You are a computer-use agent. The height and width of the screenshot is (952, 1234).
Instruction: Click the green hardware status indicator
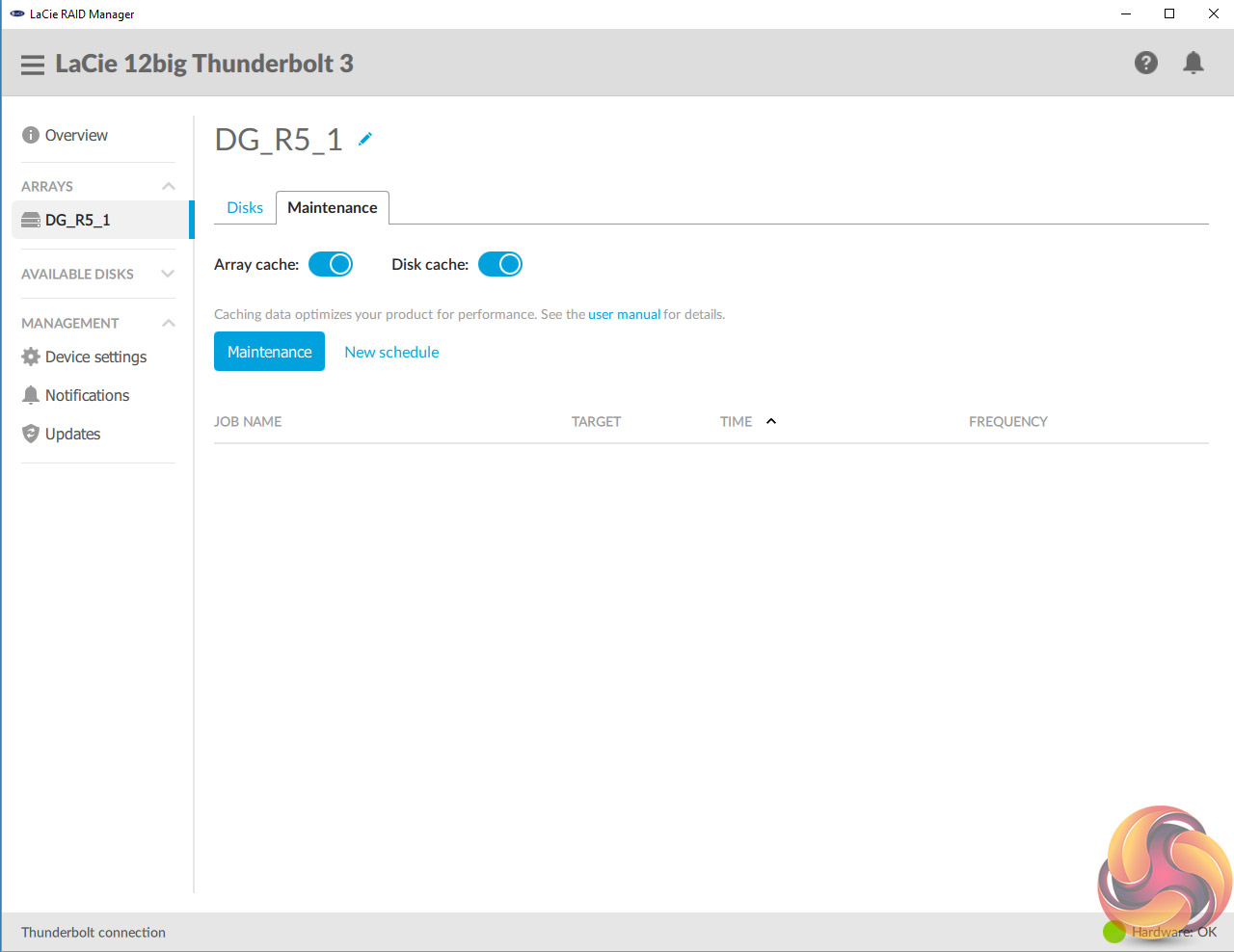[1114, 932]
